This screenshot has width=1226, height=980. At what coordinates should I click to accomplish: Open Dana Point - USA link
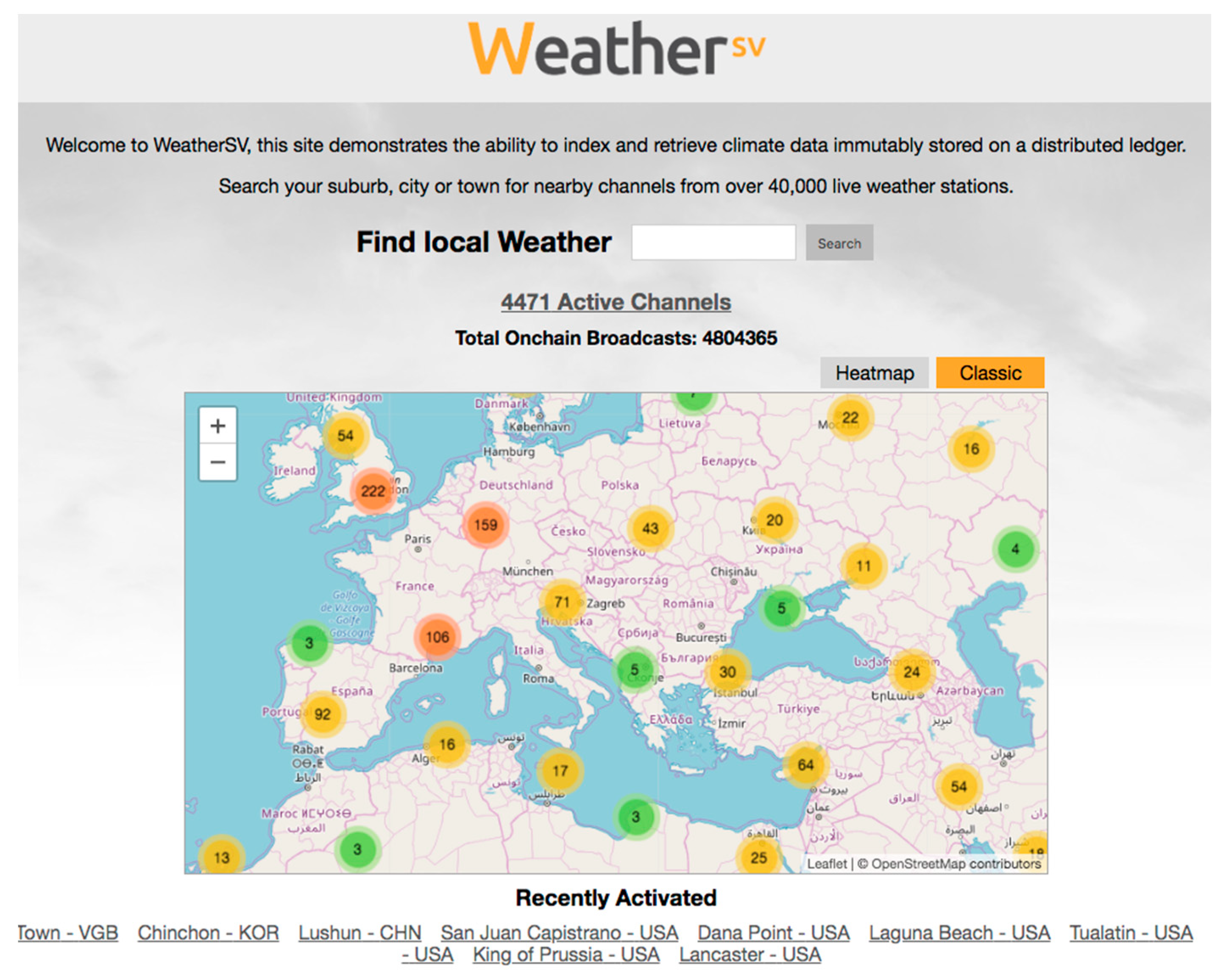pos(774,933)
